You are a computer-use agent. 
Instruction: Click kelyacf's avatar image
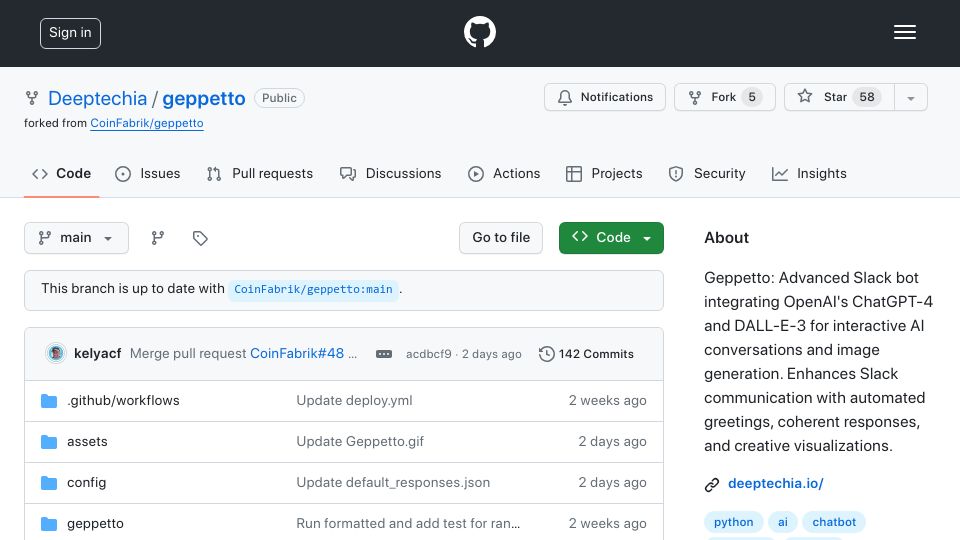[x=56, y=353]
